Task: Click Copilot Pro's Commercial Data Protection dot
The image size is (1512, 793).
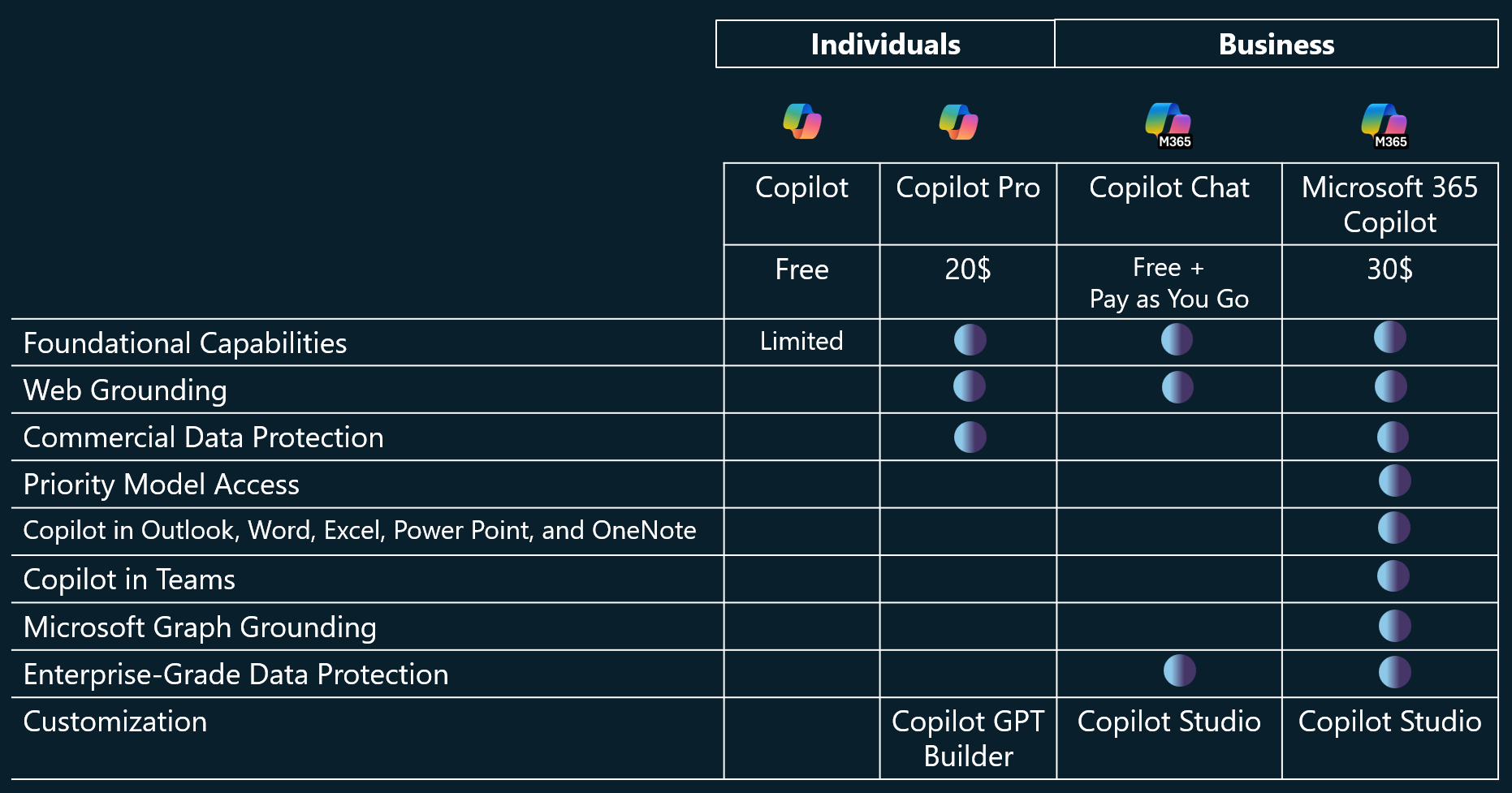Action: pos(970,437)
